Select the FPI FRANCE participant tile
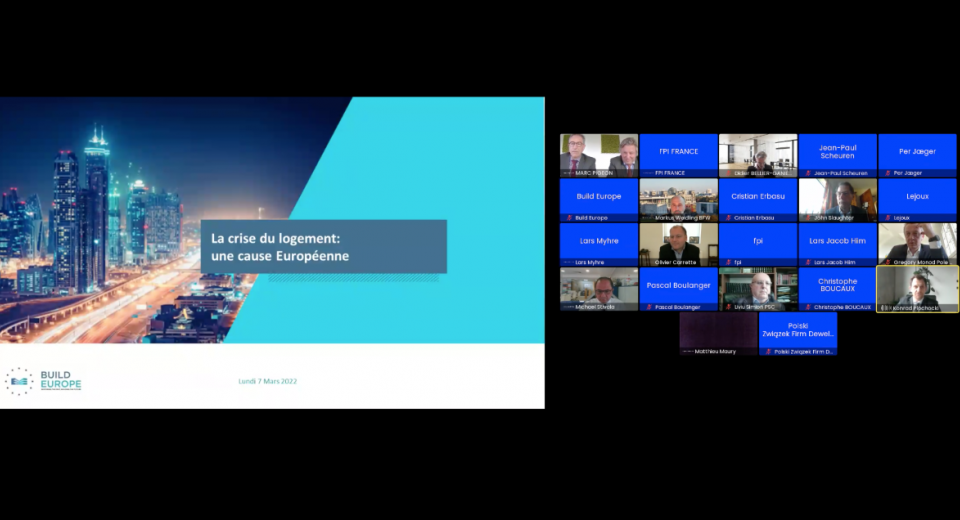 [678, 156]
